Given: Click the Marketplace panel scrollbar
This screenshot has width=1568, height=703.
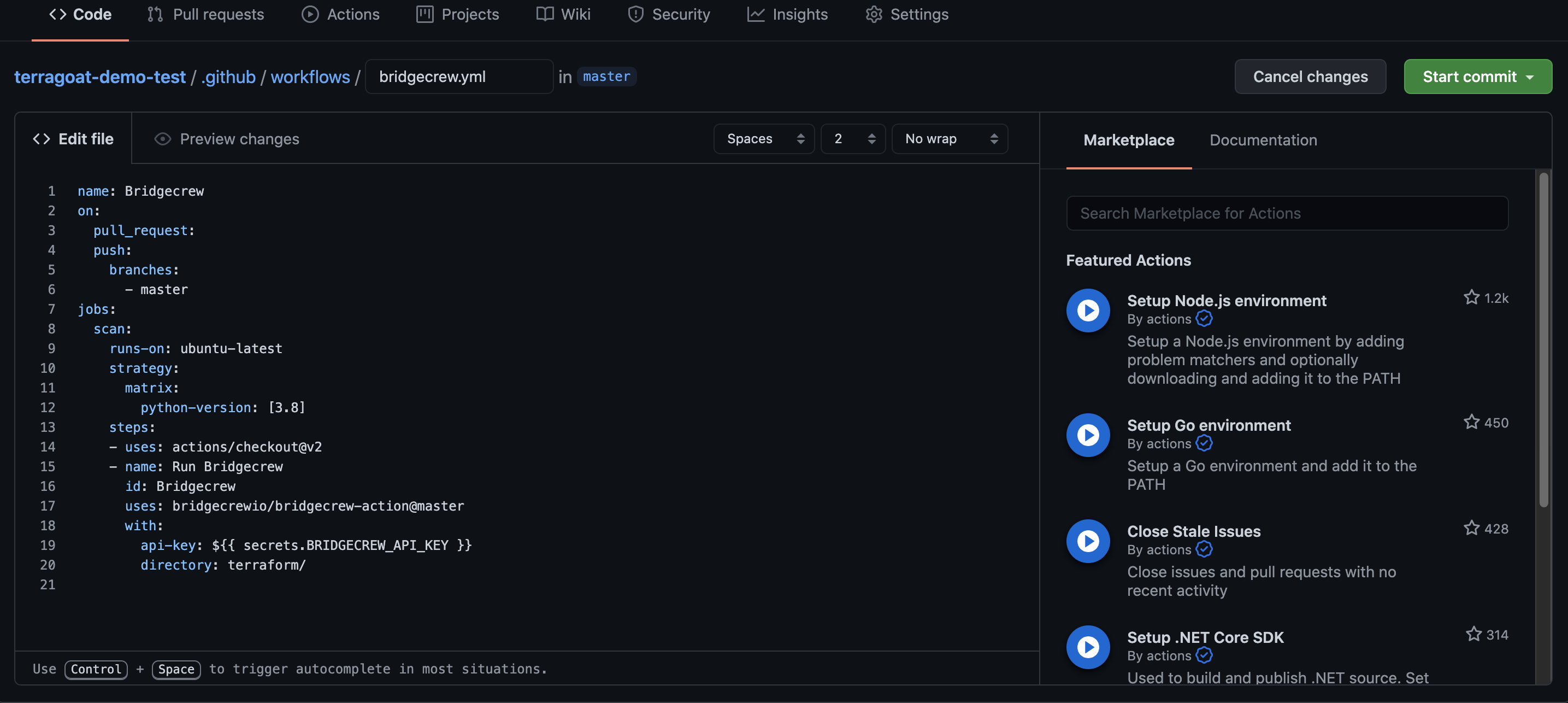Looking at the screenshot, I should [1543, 340].
